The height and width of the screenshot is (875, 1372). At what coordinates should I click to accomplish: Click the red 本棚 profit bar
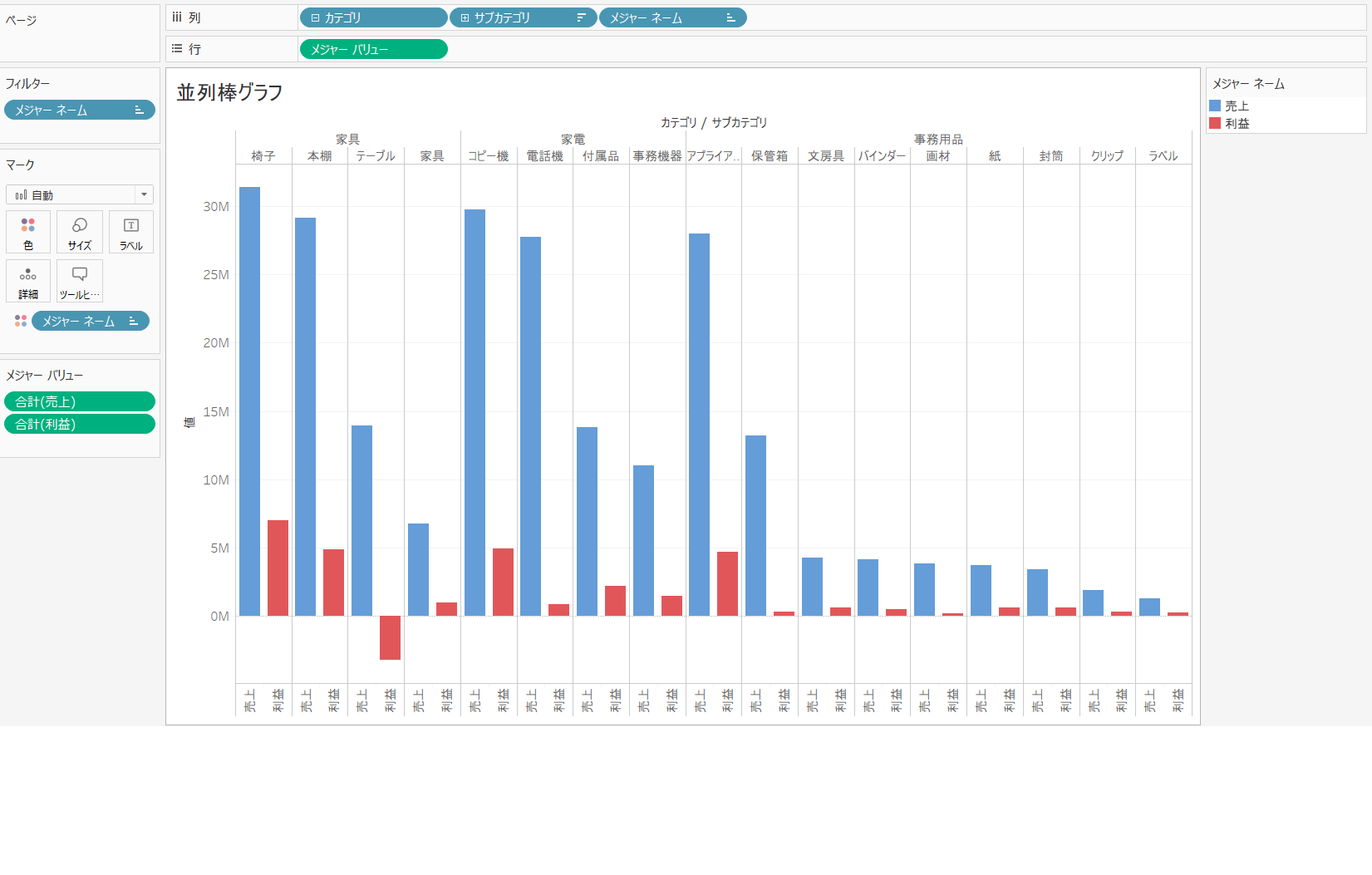click(x=333, y=583)
